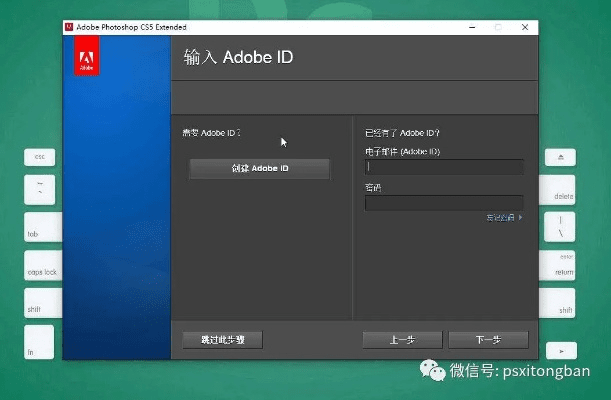
Task: Close the Adobe Photoshop CS5 installer window
Action: [x=523, y=27]
